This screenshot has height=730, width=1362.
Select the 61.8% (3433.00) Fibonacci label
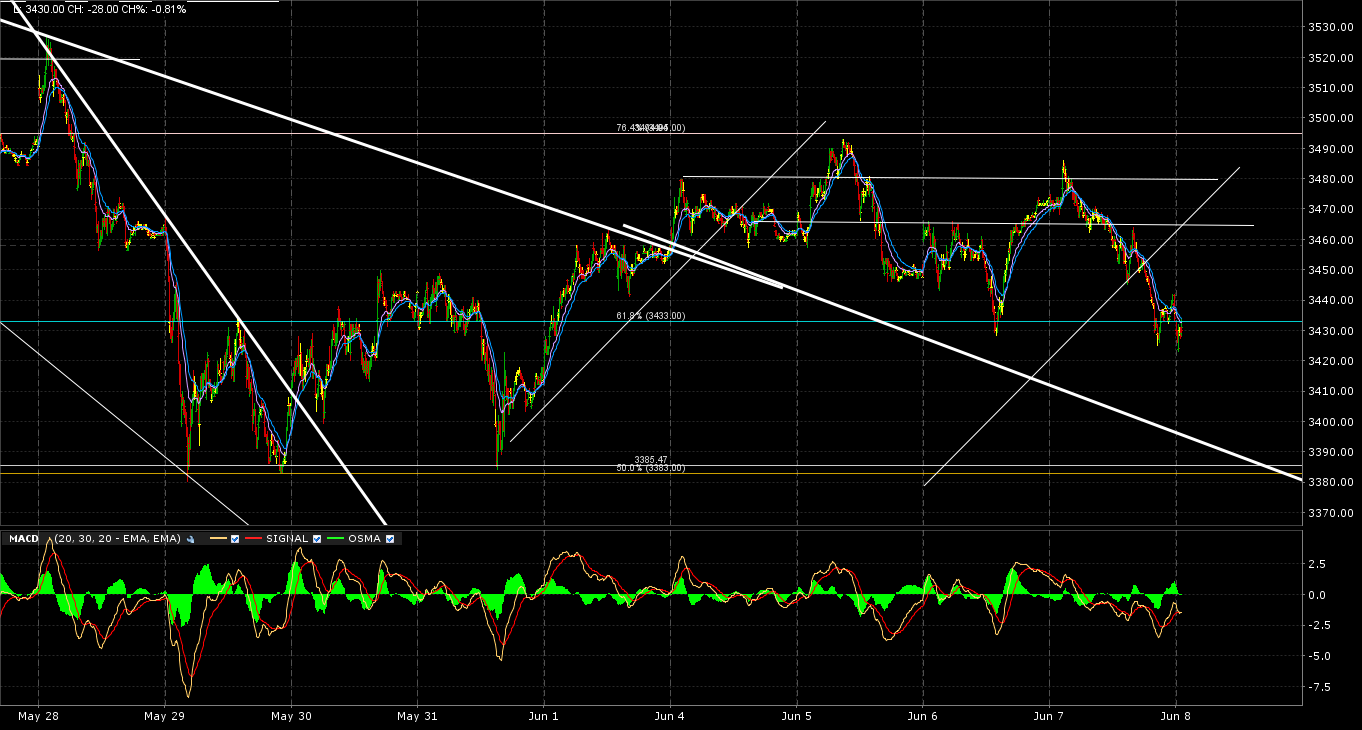tap(650, 316)
